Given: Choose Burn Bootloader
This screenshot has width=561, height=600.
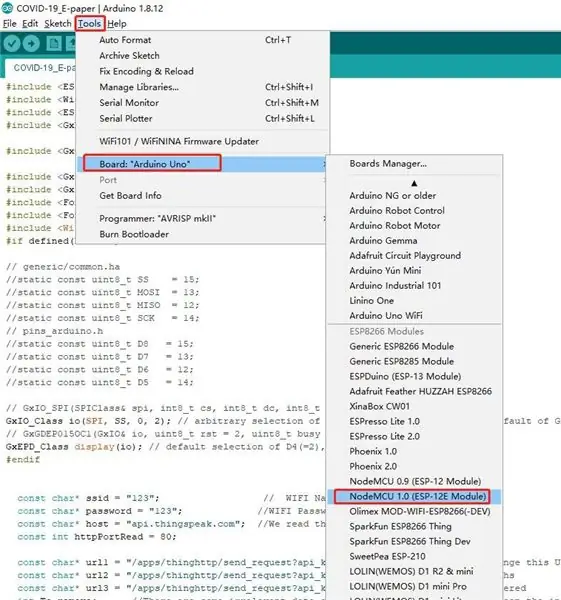Looking at the screenshot, I should [202, 234].
